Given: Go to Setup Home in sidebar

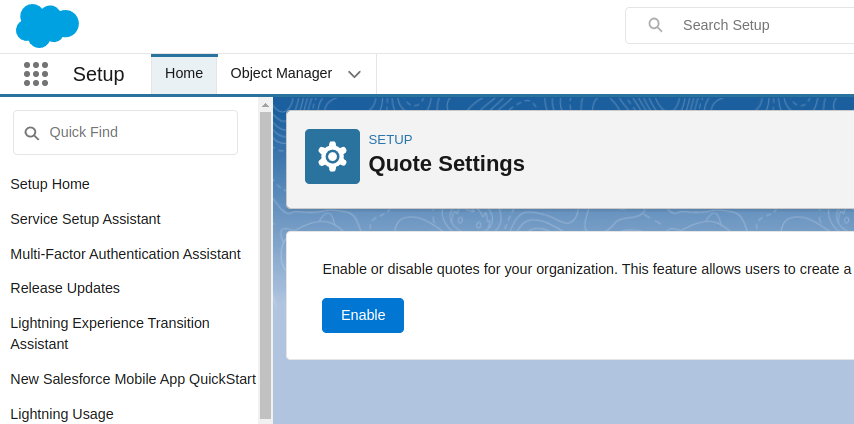Looking at the screenshot, I should [50, 184].
